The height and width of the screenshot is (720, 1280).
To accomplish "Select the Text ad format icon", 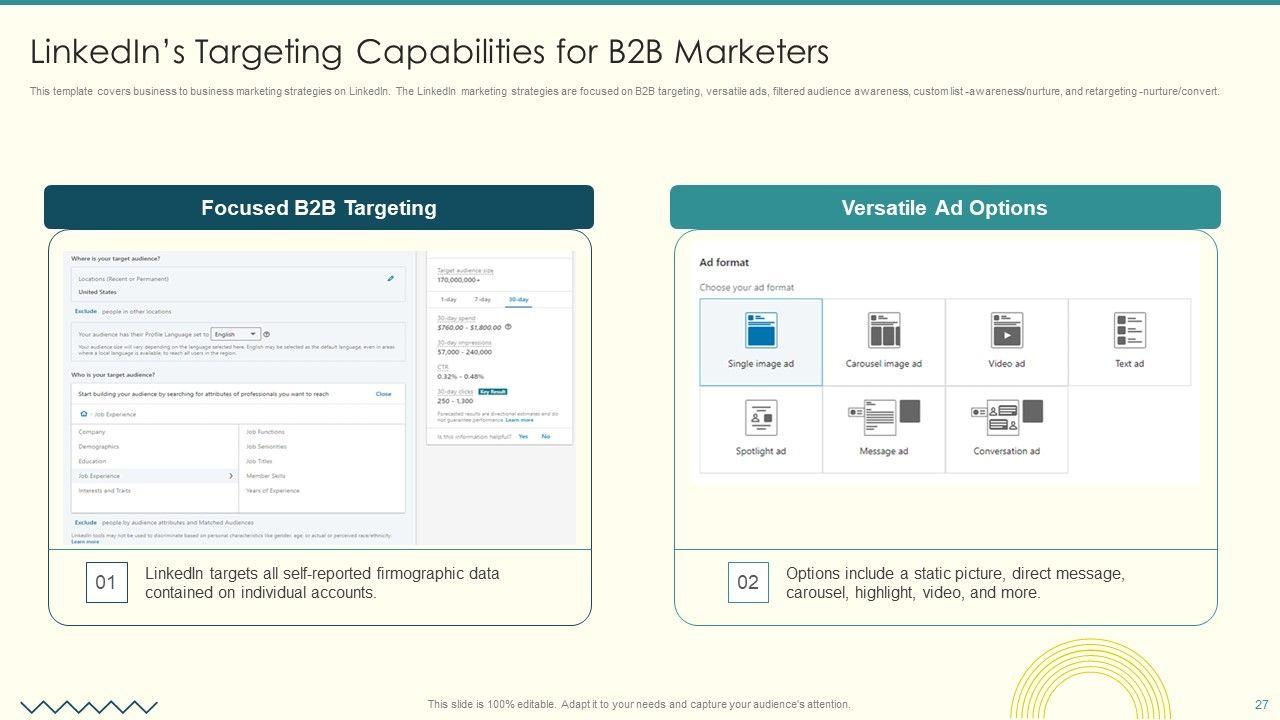I will [x=1129, y=330].
